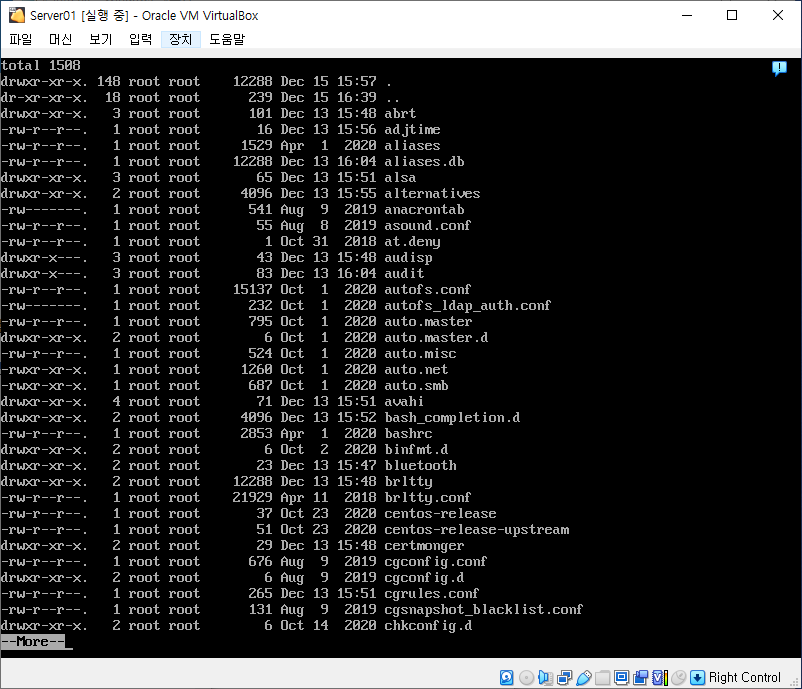Click the 'bluetooth' directory name
802x689 pixels.
pos(420,465)
